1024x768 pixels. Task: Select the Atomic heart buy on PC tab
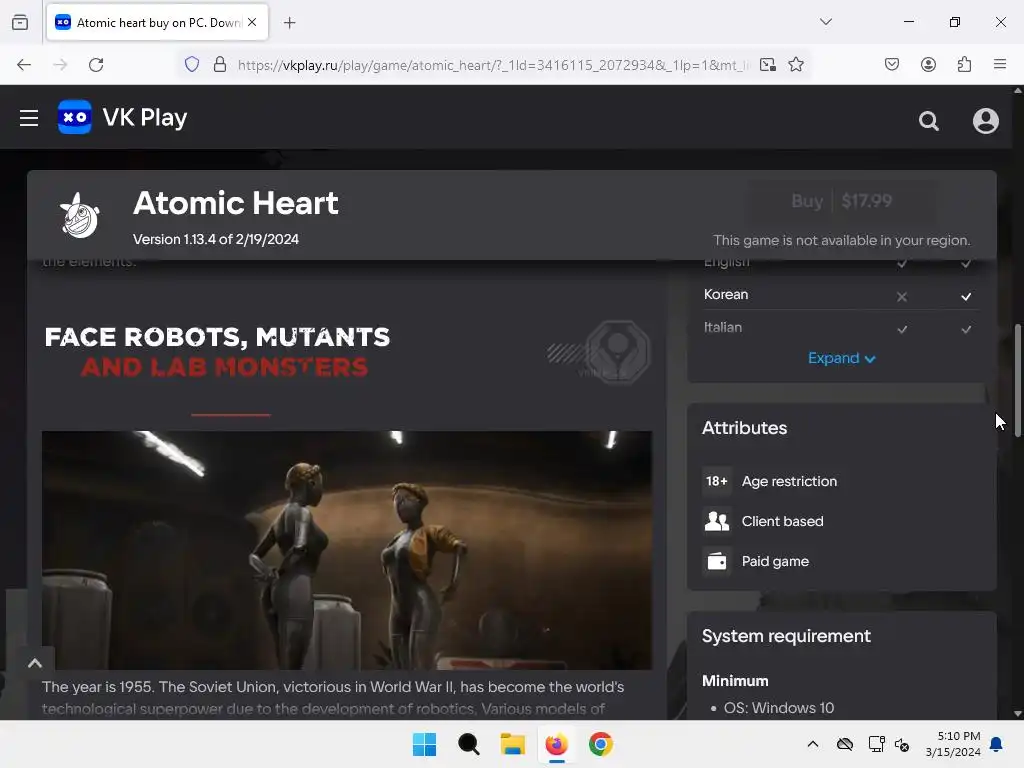coord(157,23)
